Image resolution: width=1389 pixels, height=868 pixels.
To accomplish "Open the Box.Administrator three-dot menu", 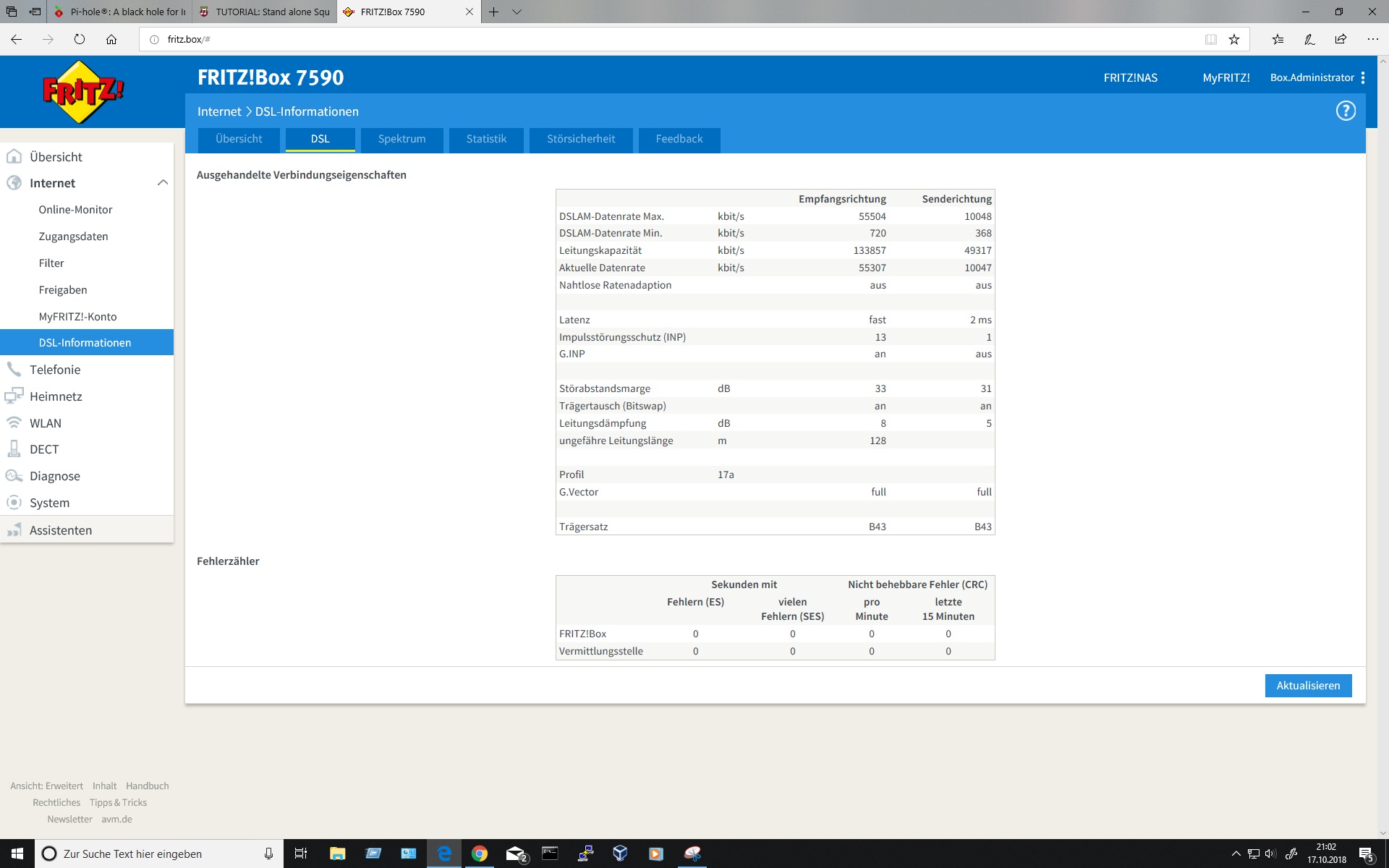I will (1363, 77).
